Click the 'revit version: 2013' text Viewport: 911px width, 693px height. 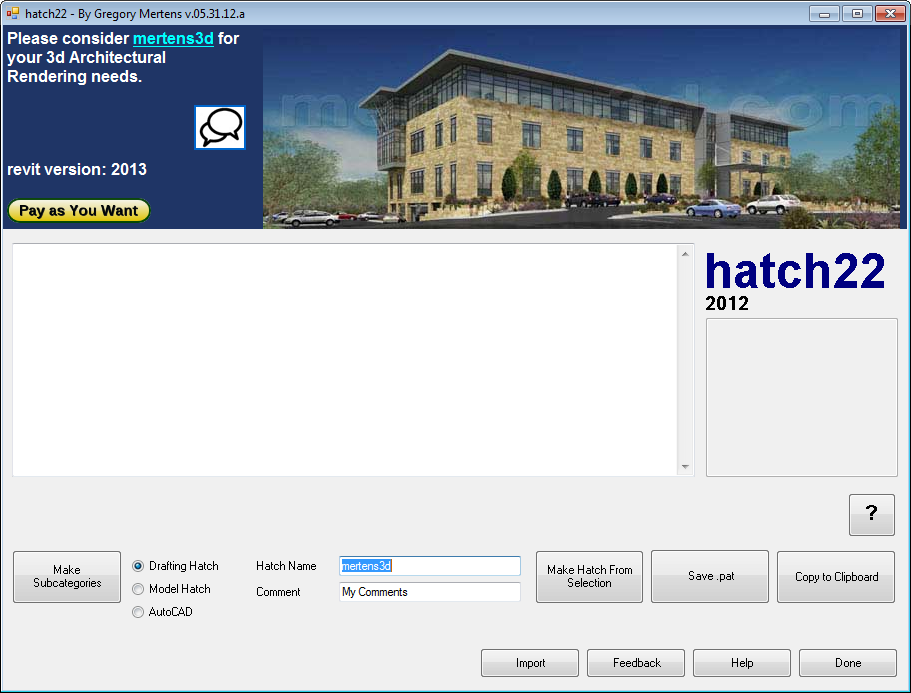77,170
